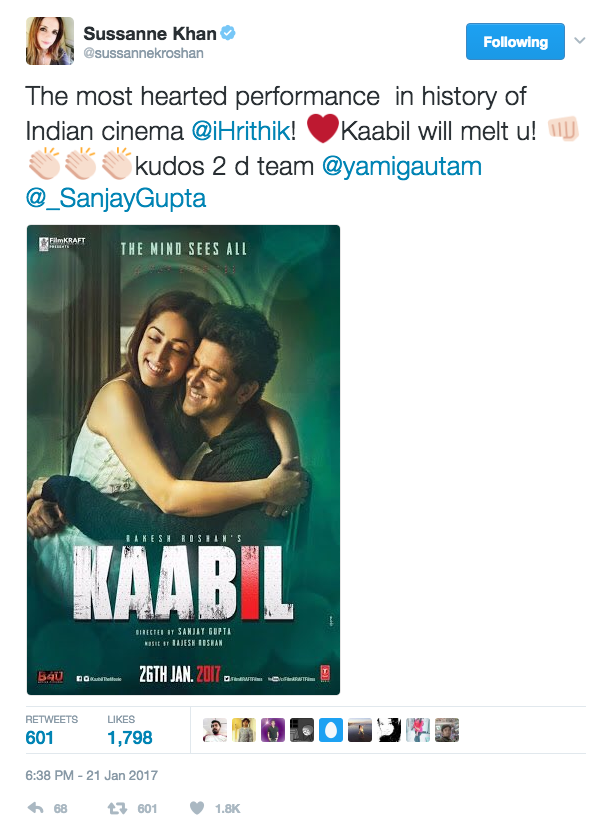Viewport: 606px width, 837px height.
Task: Open the @_SanjayGupta mention
Action: point(116,198)
